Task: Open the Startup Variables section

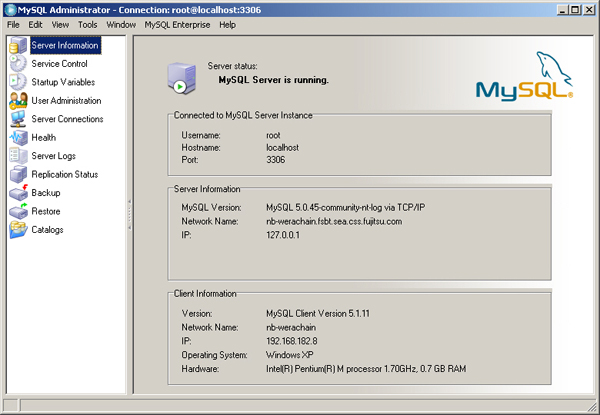Action: click(x=63, y=82)
